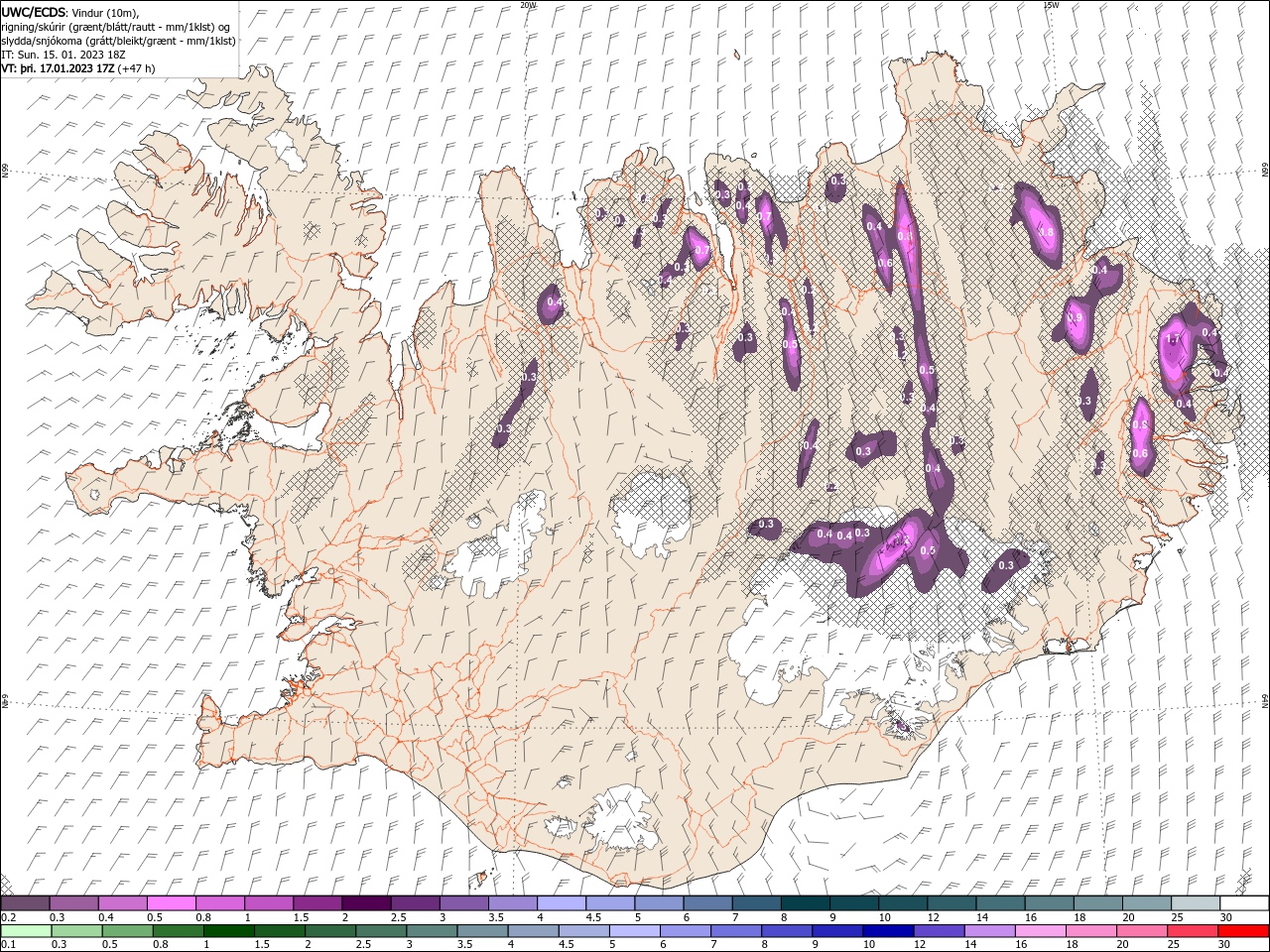Select the light violet rain-scale swatch labelled 14
Viewport: 1270px width, 952px height.
click(x=989, y=931)
